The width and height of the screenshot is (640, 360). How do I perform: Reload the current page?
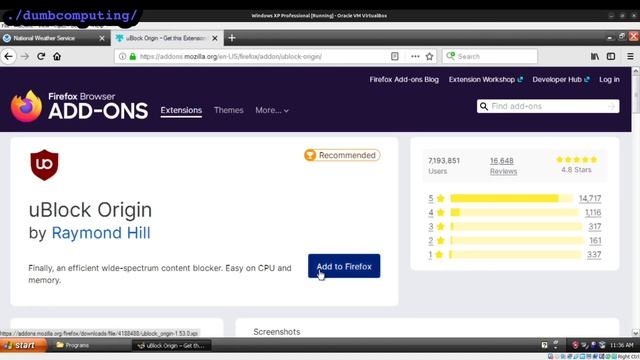click(41, 56)
